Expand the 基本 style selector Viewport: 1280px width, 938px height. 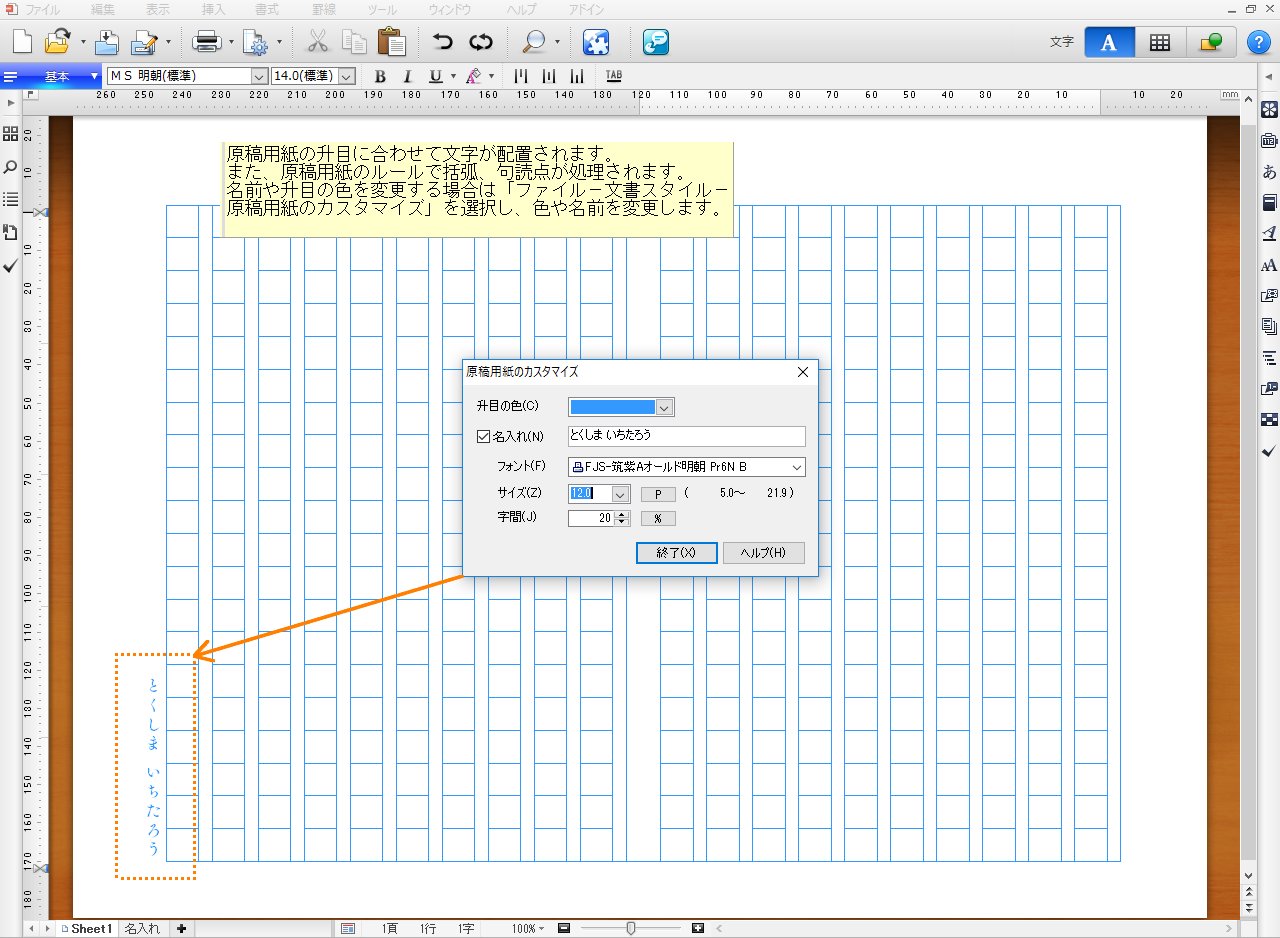(x=53, y=76)
